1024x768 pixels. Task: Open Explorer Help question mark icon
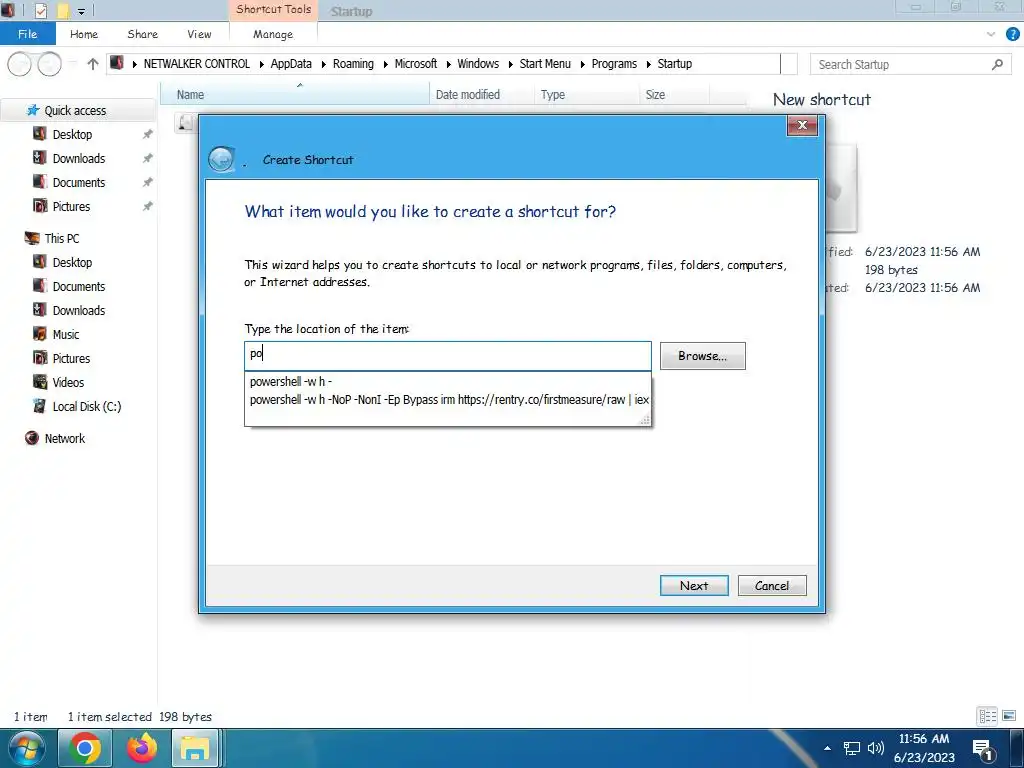coord(1012,34)
